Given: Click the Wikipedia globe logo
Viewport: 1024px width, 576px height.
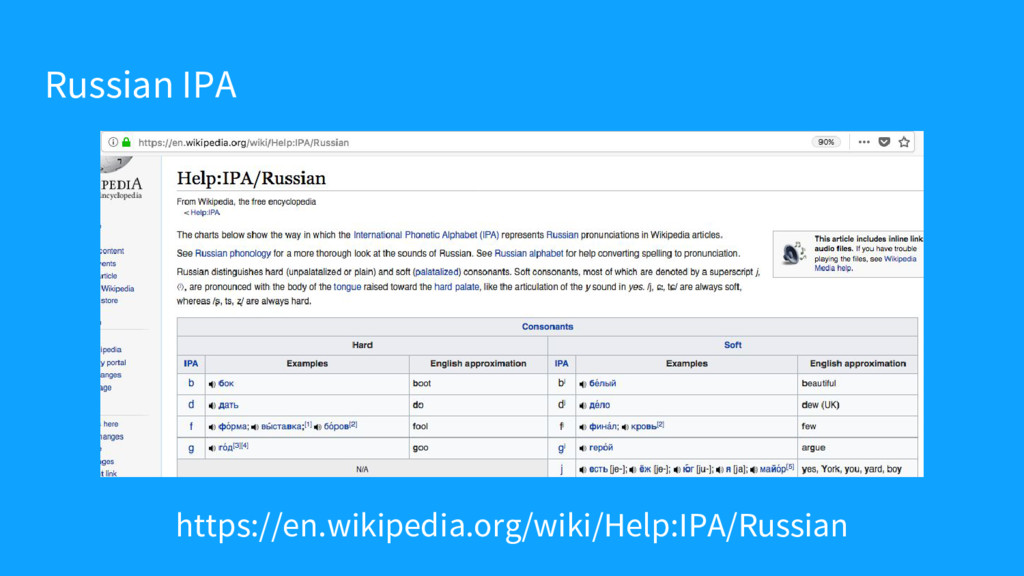Looking at the screenshot, I should click(x=116, y=163).
